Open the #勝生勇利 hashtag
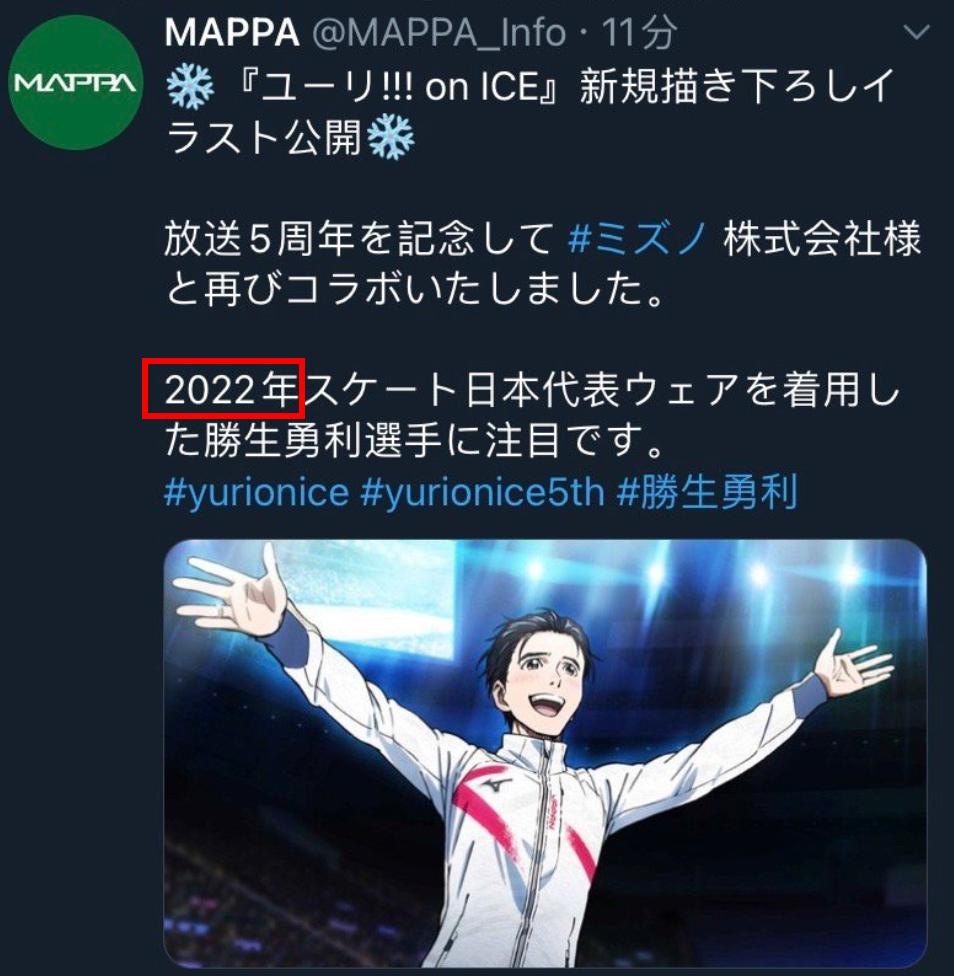The height and width of the screenshot is (976, 954). (x=707, y=492)
